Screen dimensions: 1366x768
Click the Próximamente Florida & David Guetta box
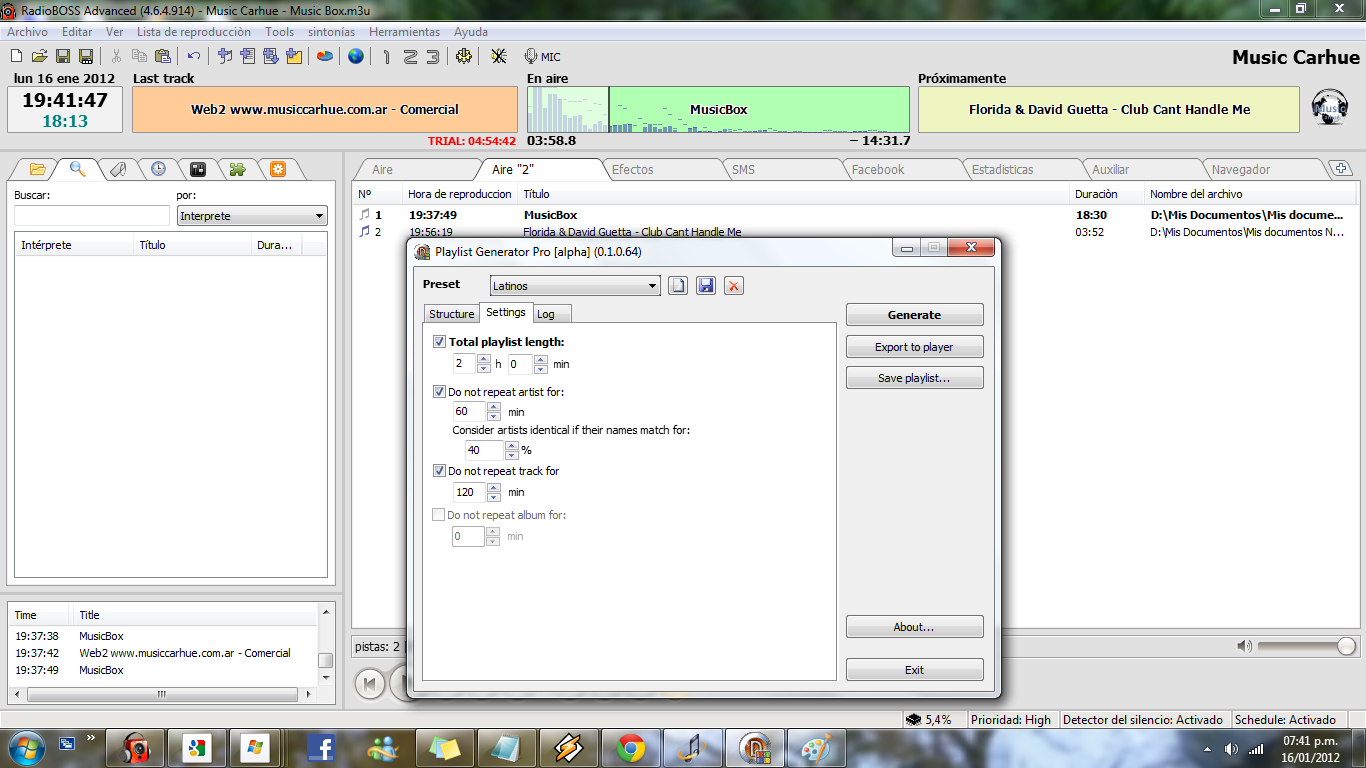tap(1109, 110)
